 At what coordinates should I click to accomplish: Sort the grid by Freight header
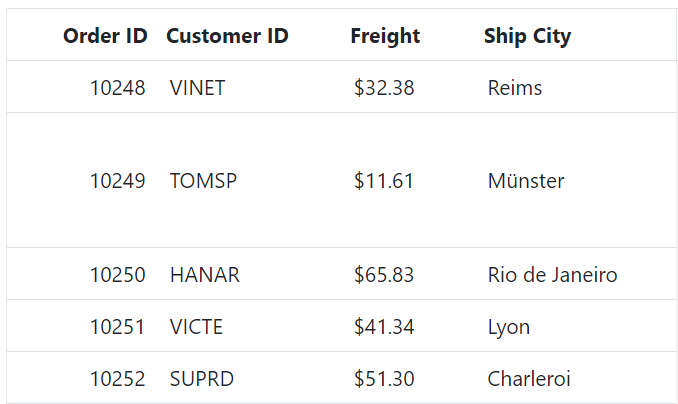tap(385, 36)
